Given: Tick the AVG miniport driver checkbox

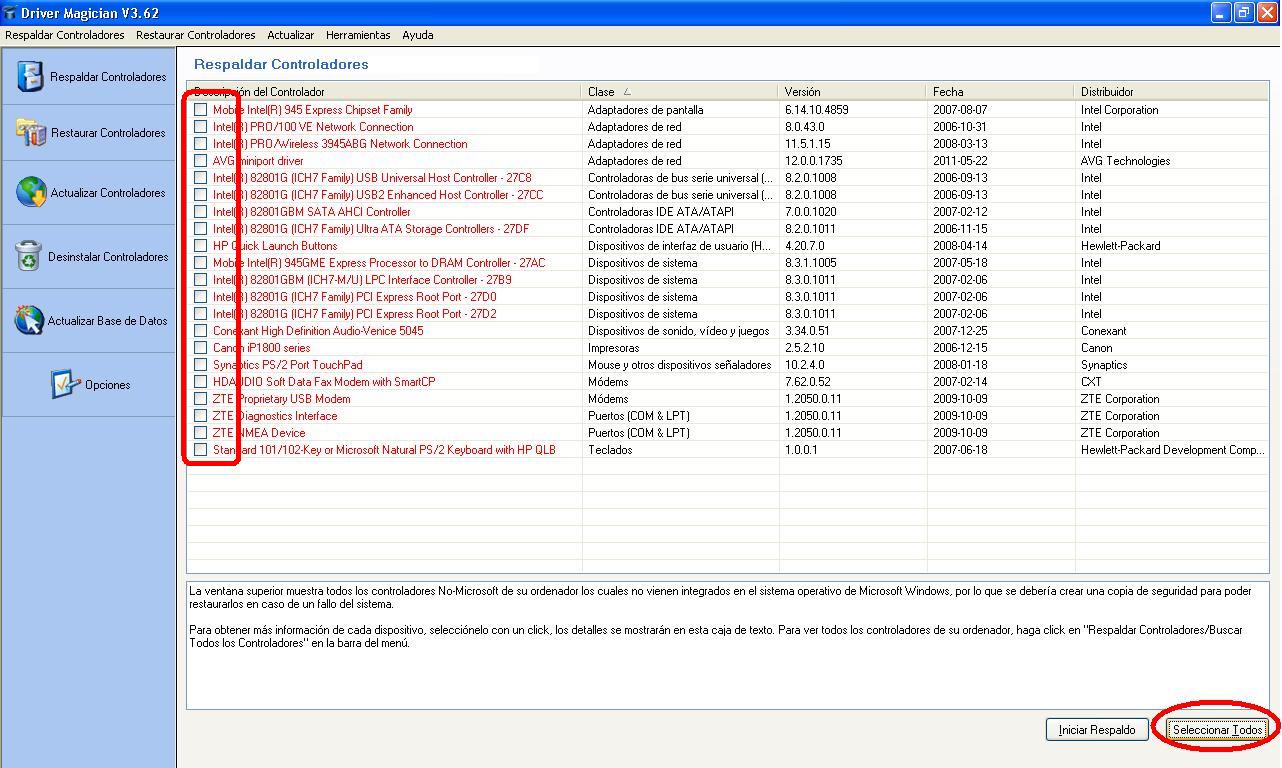Looking at the screenshot, I should tap(201, 161).
